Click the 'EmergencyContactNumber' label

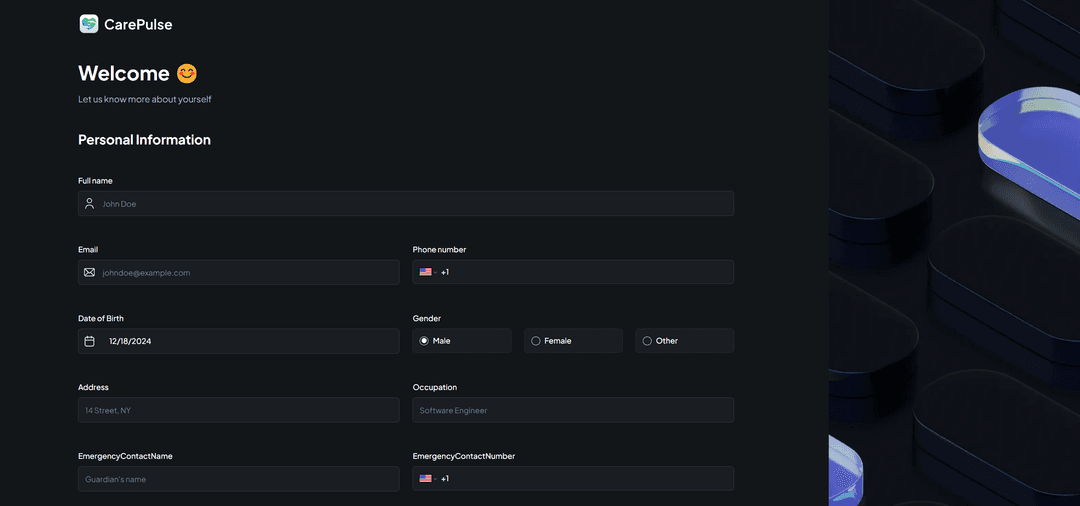(x=464, y=456)
